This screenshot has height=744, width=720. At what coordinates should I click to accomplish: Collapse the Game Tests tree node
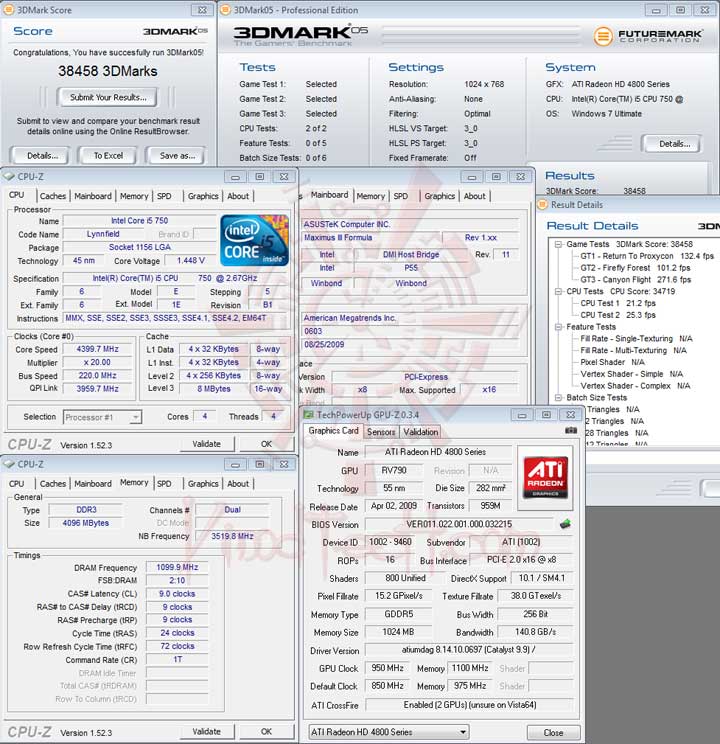click(x=558, y=244)
